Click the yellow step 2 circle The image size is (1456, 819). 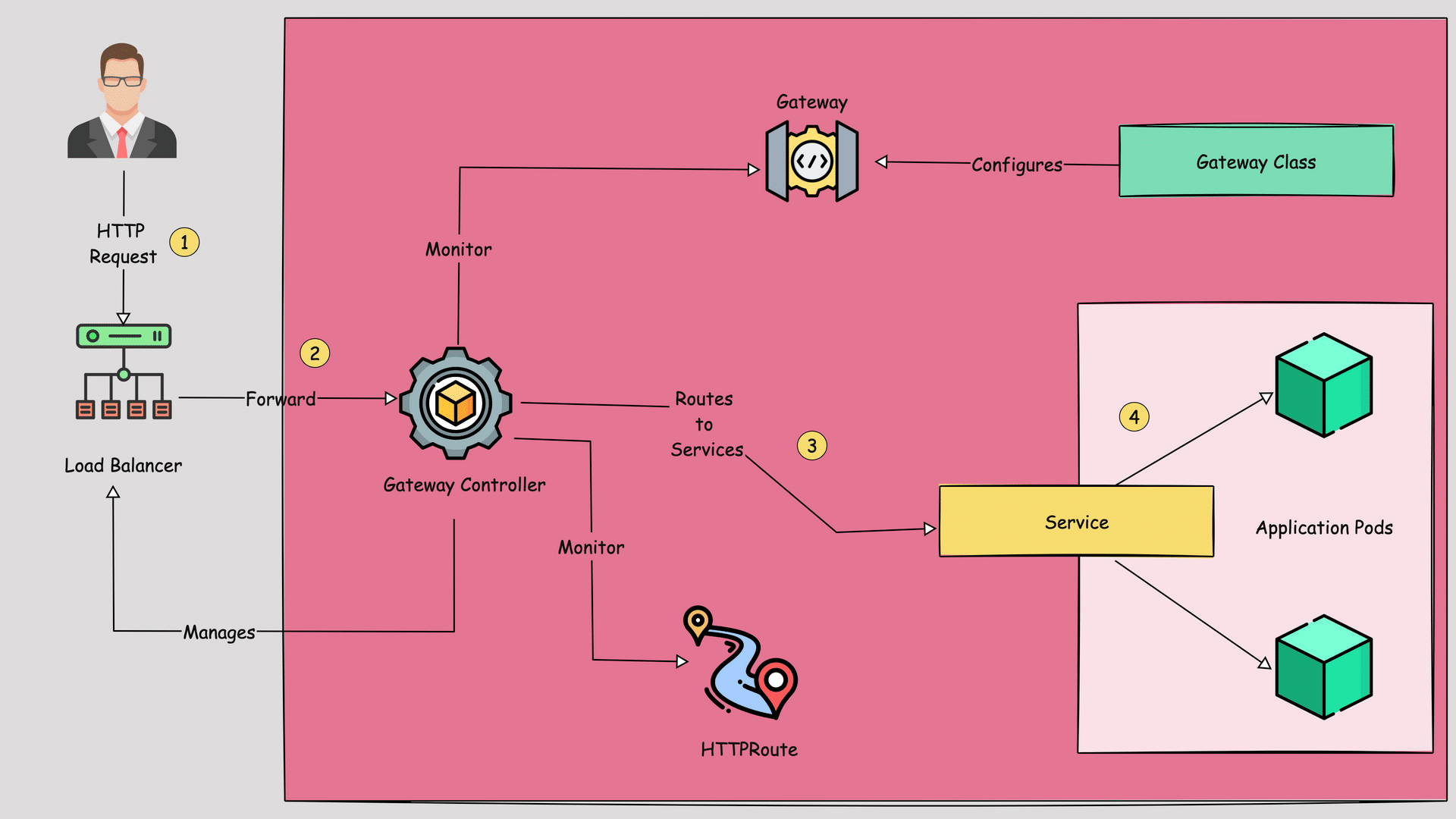click(x=315, y=353)
